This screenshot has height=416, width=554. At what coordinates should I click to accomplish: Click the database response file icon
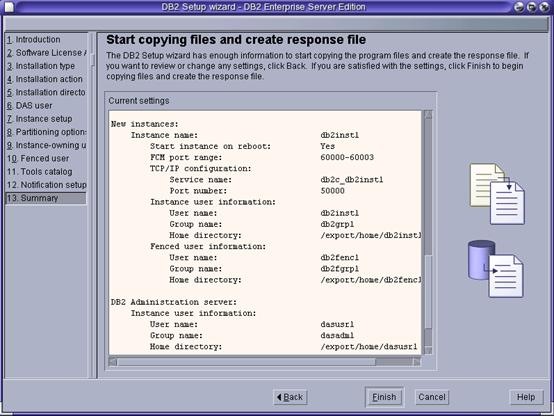(495, 269)
